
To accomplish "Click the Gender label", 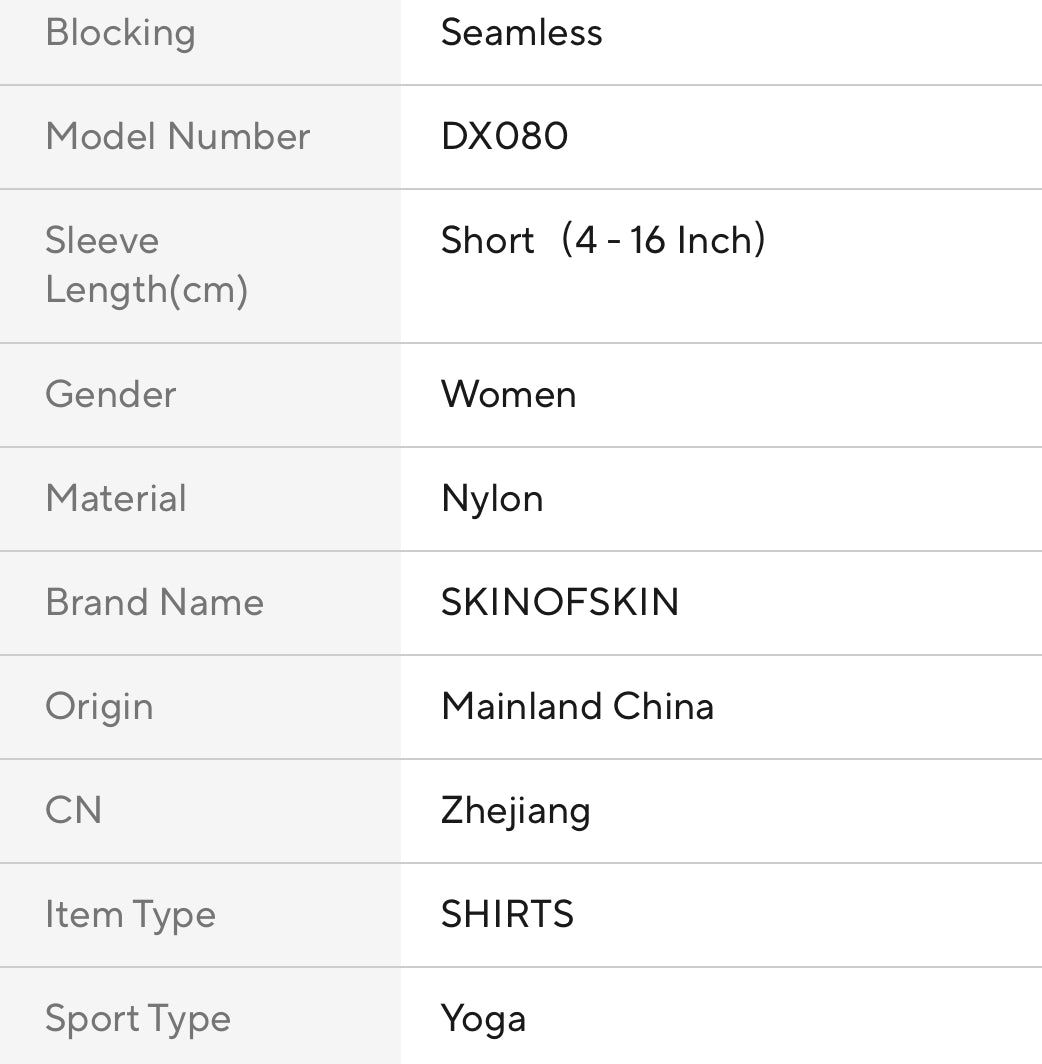I will [110, 395].
